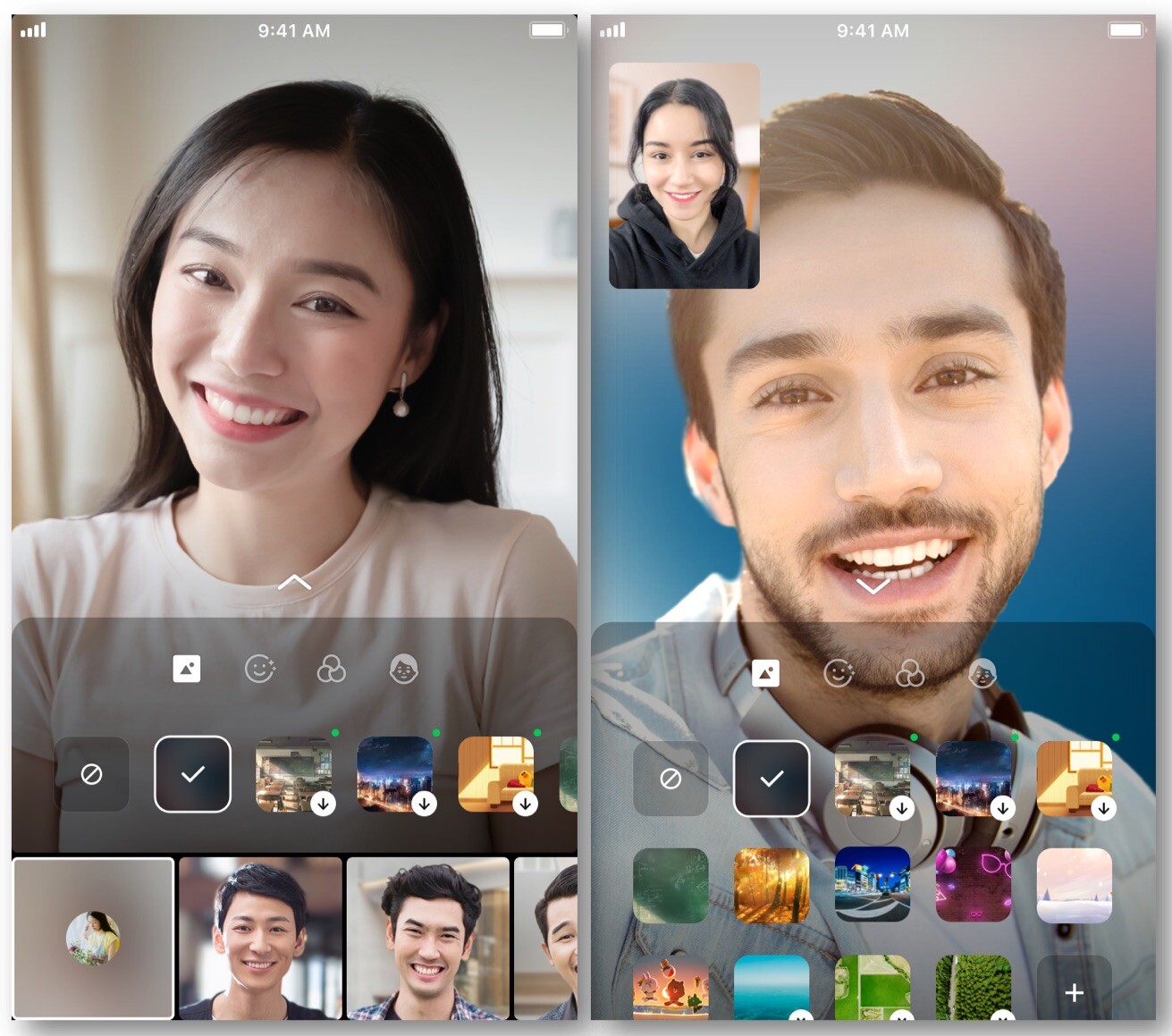Tap the woman's self-view video thumbnail

click(x=684, y=175)
